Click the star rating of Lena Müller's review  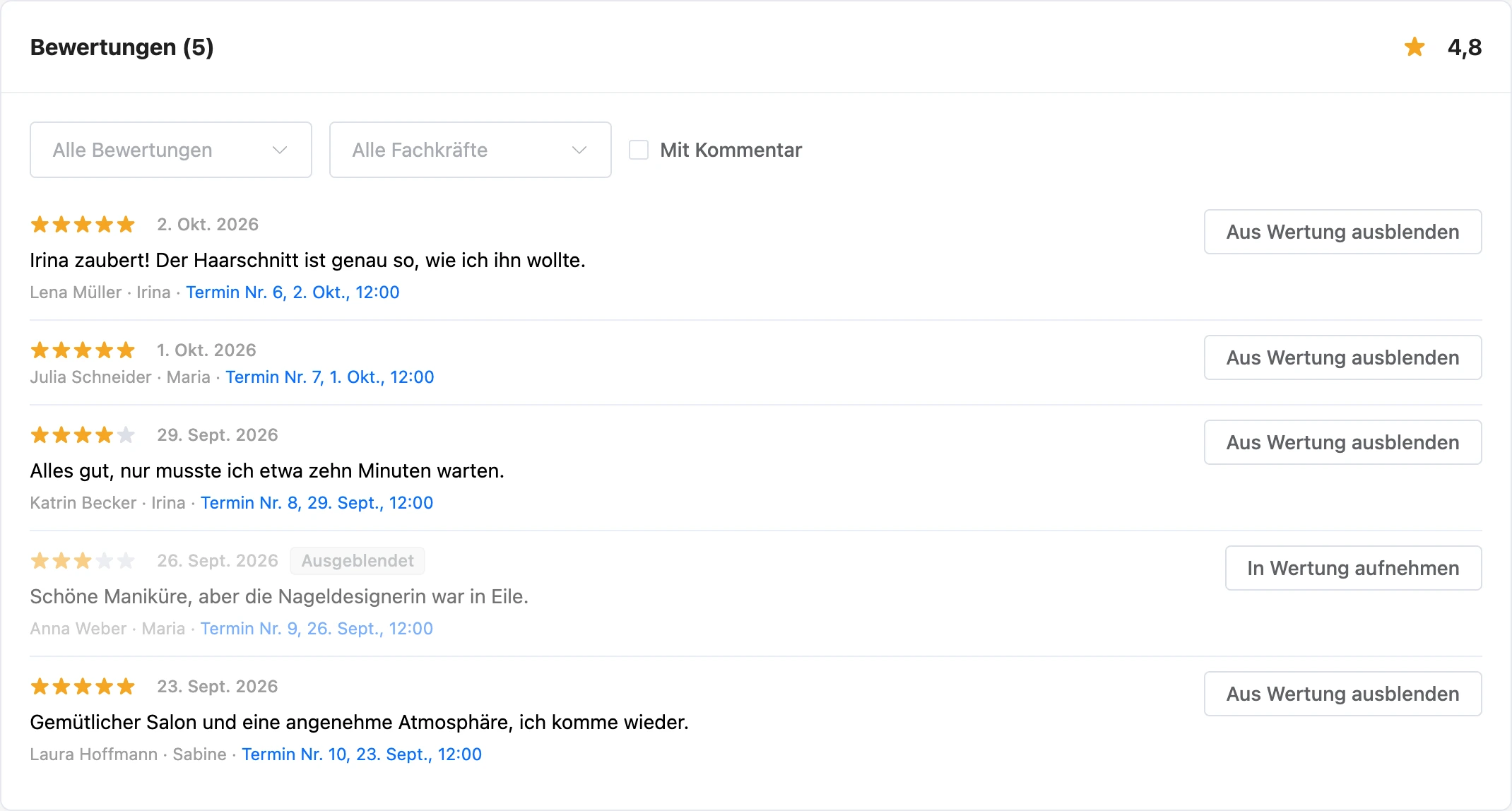(83, 225)
